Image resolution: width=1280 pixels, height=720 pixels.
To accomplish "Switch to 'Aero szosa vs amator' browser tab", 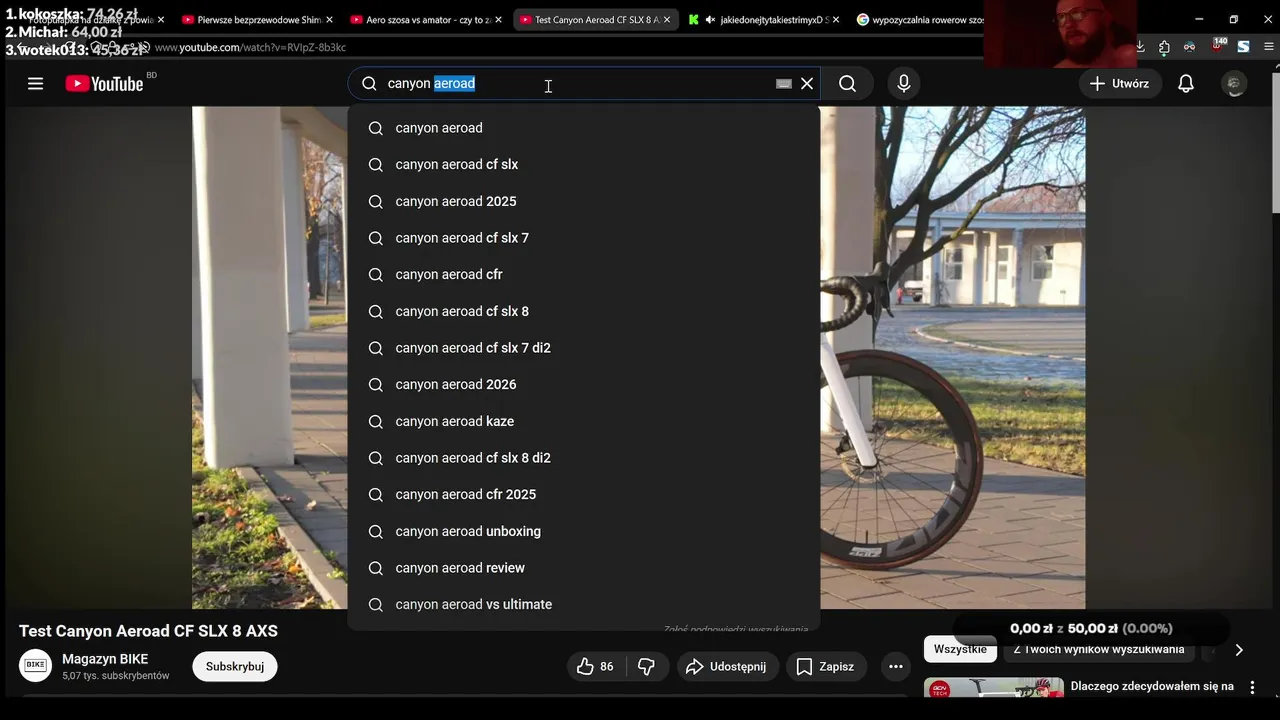I will (427, 20).
